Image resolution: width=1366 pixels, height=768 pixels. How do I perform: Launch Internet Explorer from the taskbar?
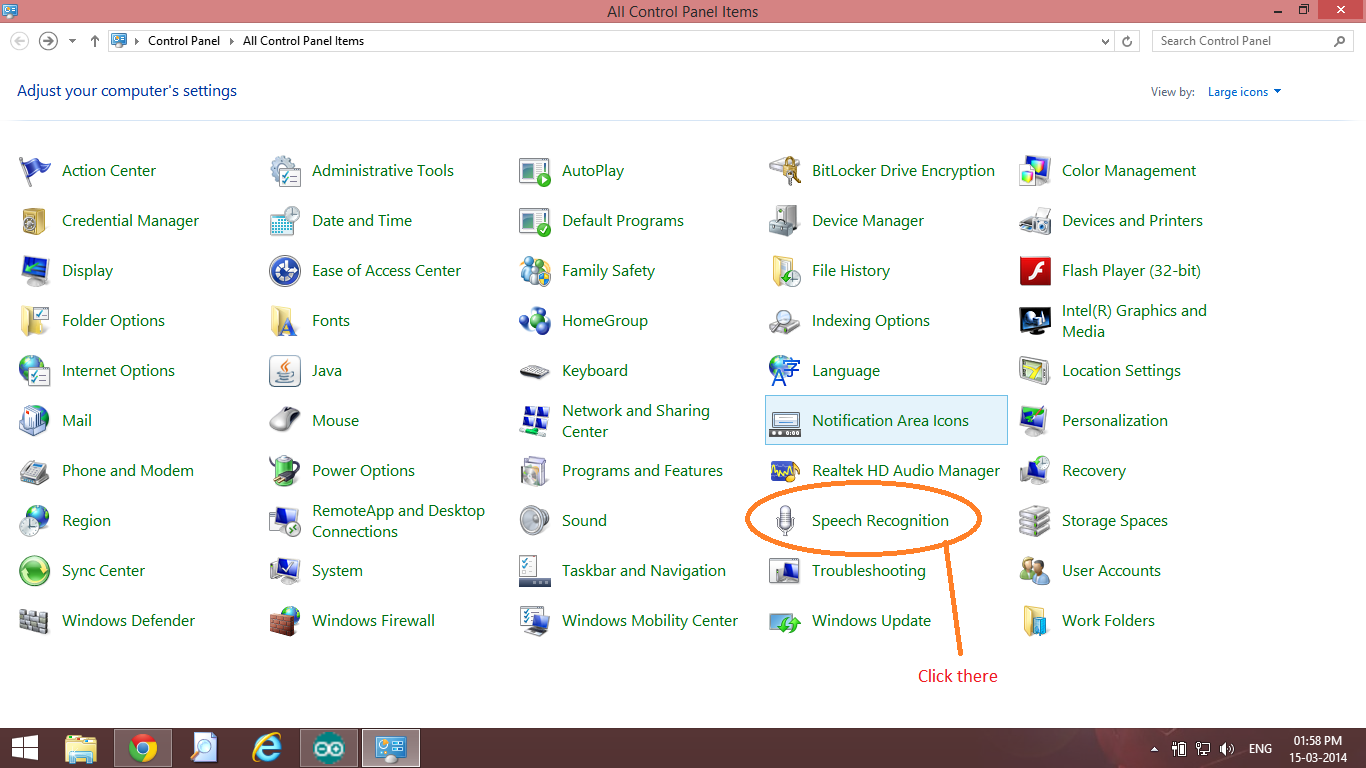click(x=266, y=748)
